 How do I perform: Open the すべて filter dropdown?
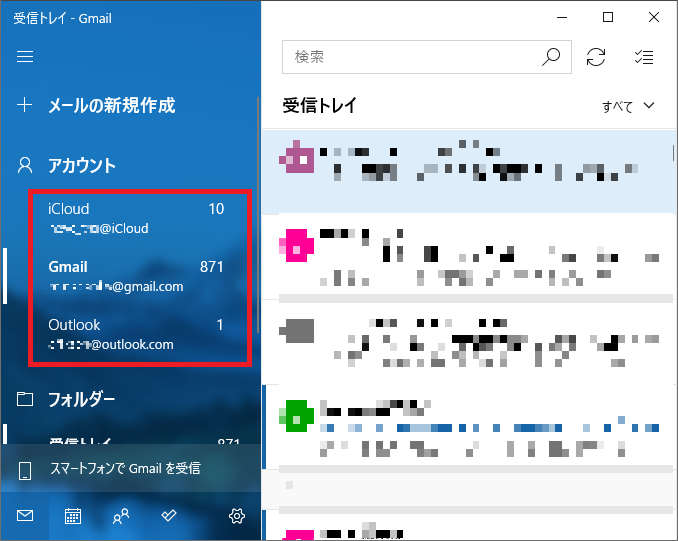tap(628, 106)
